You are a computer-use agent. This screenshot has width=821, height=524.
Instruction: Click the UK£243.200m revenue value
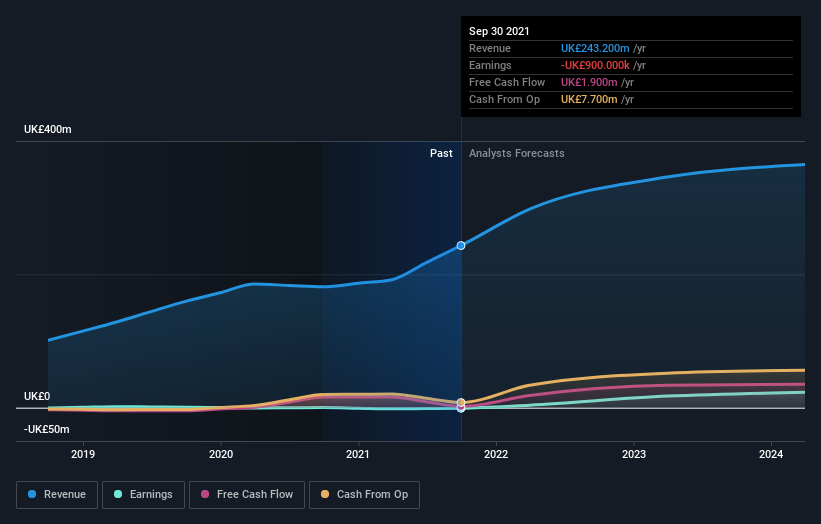(x=595, y=48)
